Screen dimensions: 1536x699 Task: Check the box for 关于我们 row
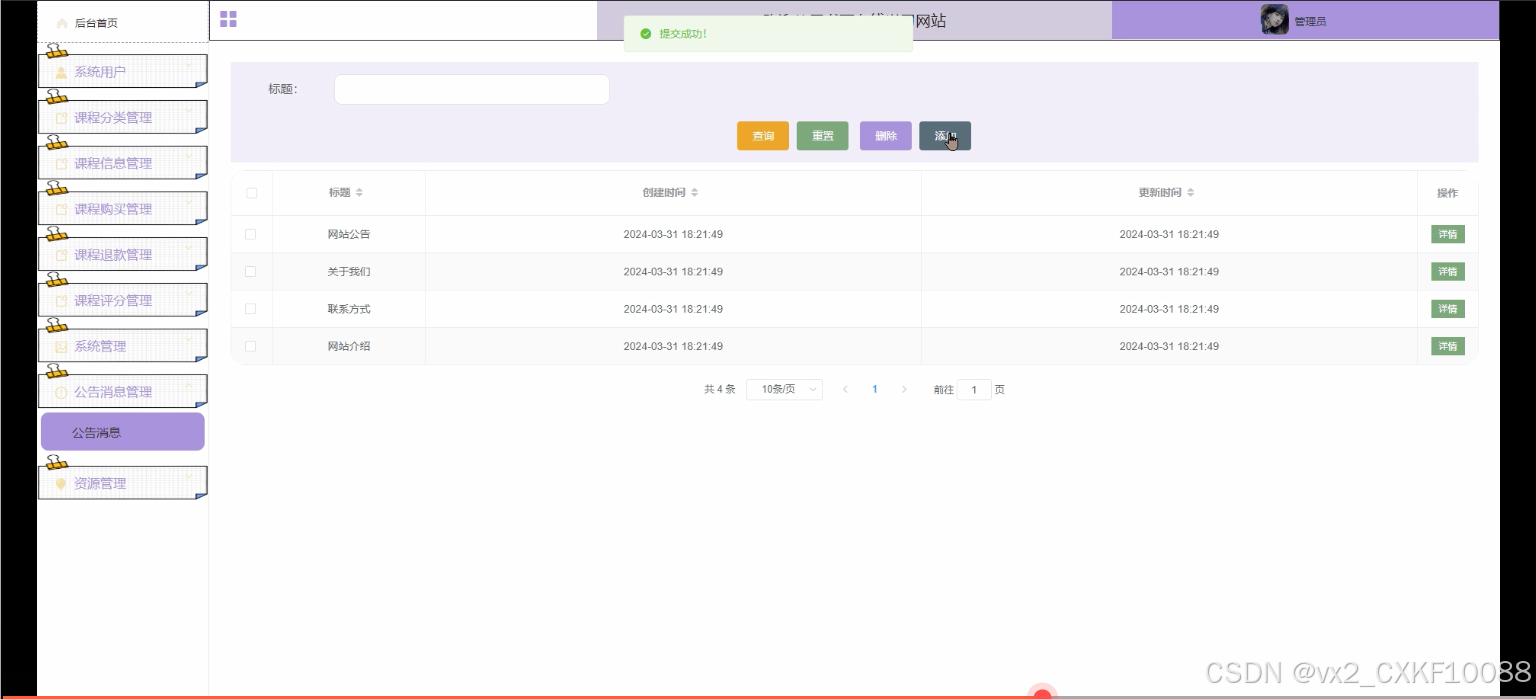(x=251, y=271)
